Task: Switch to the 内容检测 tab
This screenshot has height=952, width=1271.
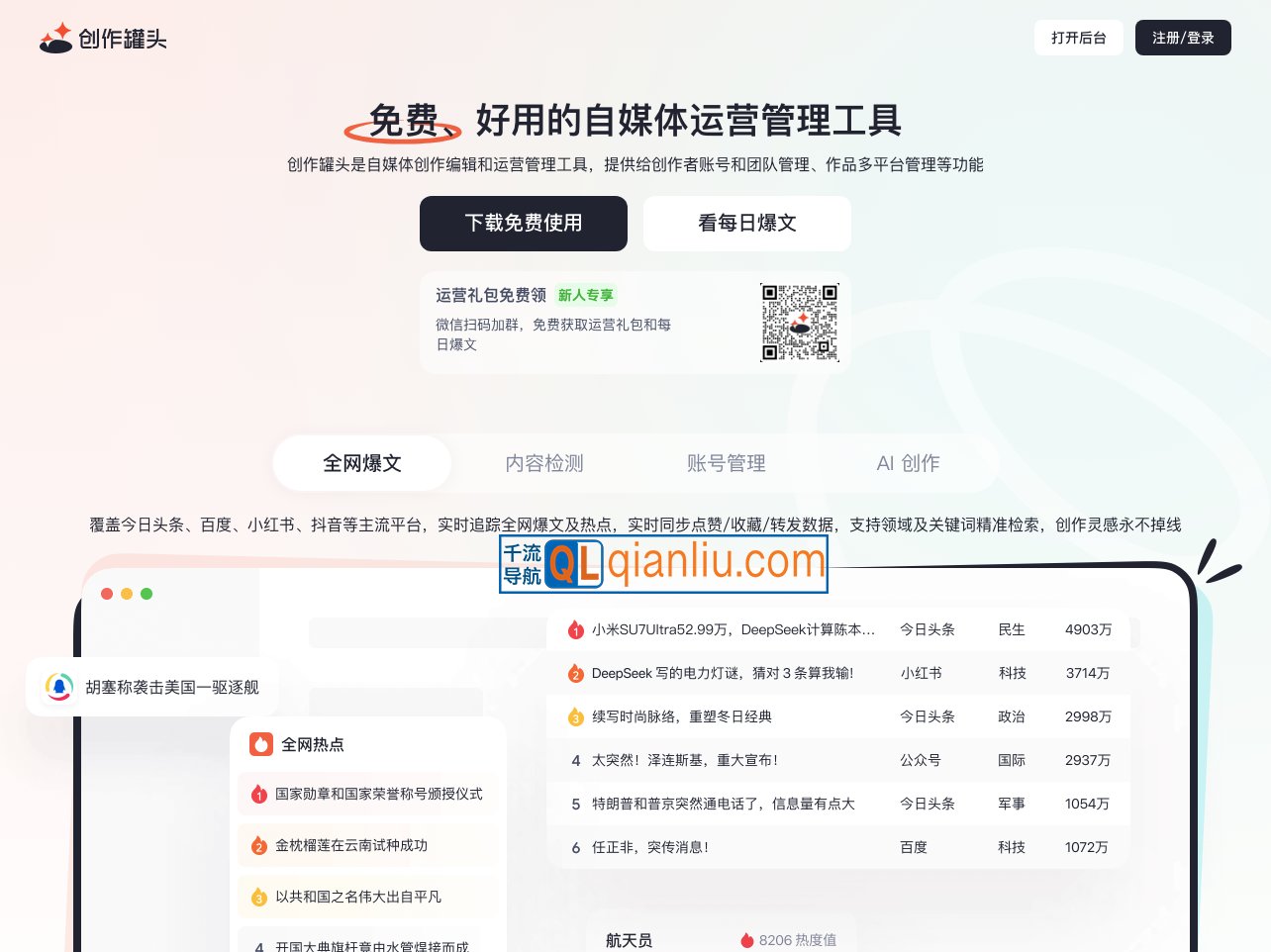Action: point(543,462)
